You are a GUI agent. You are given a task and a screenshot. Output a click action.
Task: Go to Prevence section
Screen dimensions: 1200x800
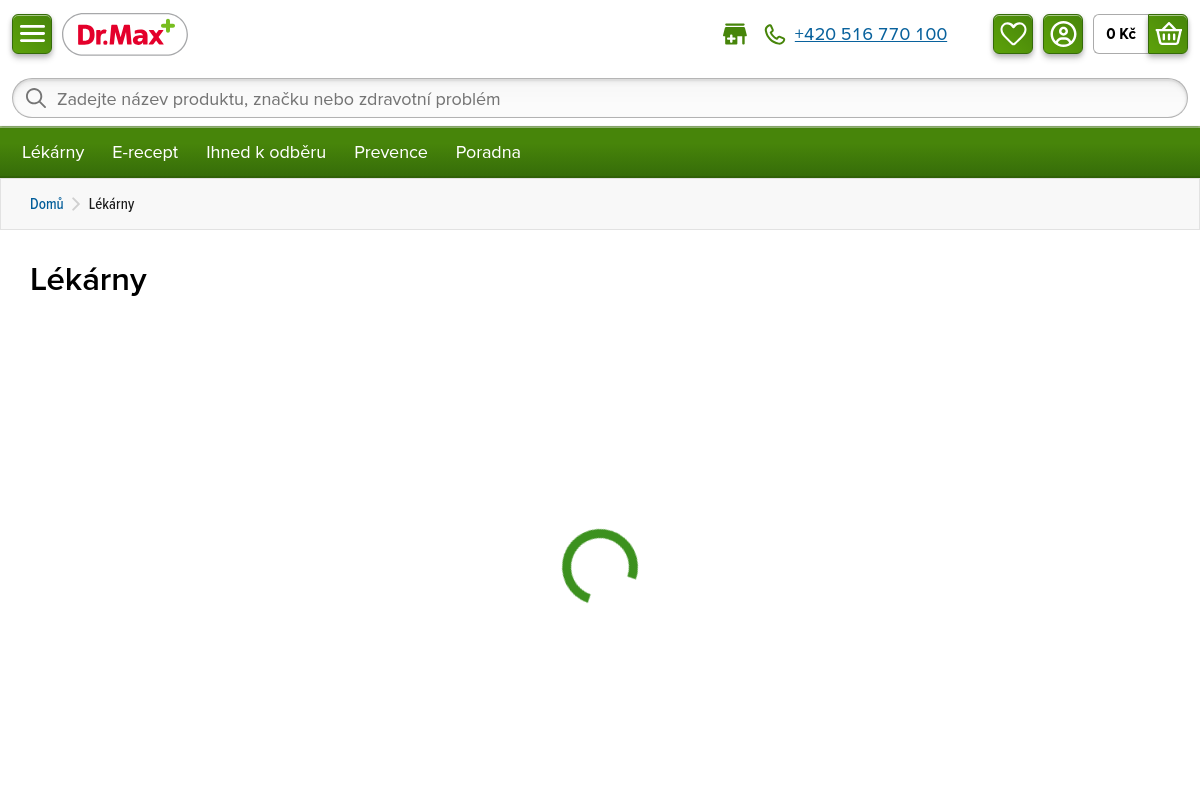[391, 152]
